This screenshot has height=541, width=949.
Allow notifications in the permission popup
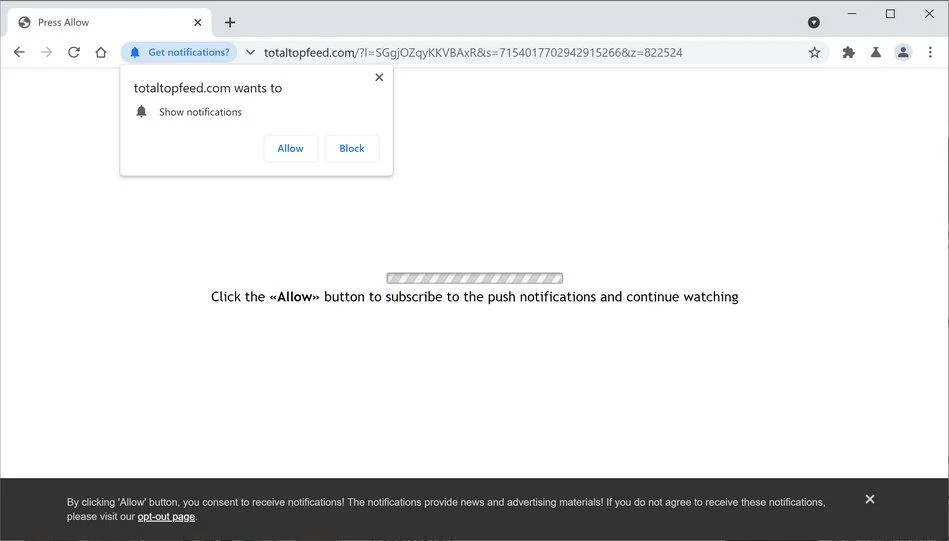(x=291, y=148)
